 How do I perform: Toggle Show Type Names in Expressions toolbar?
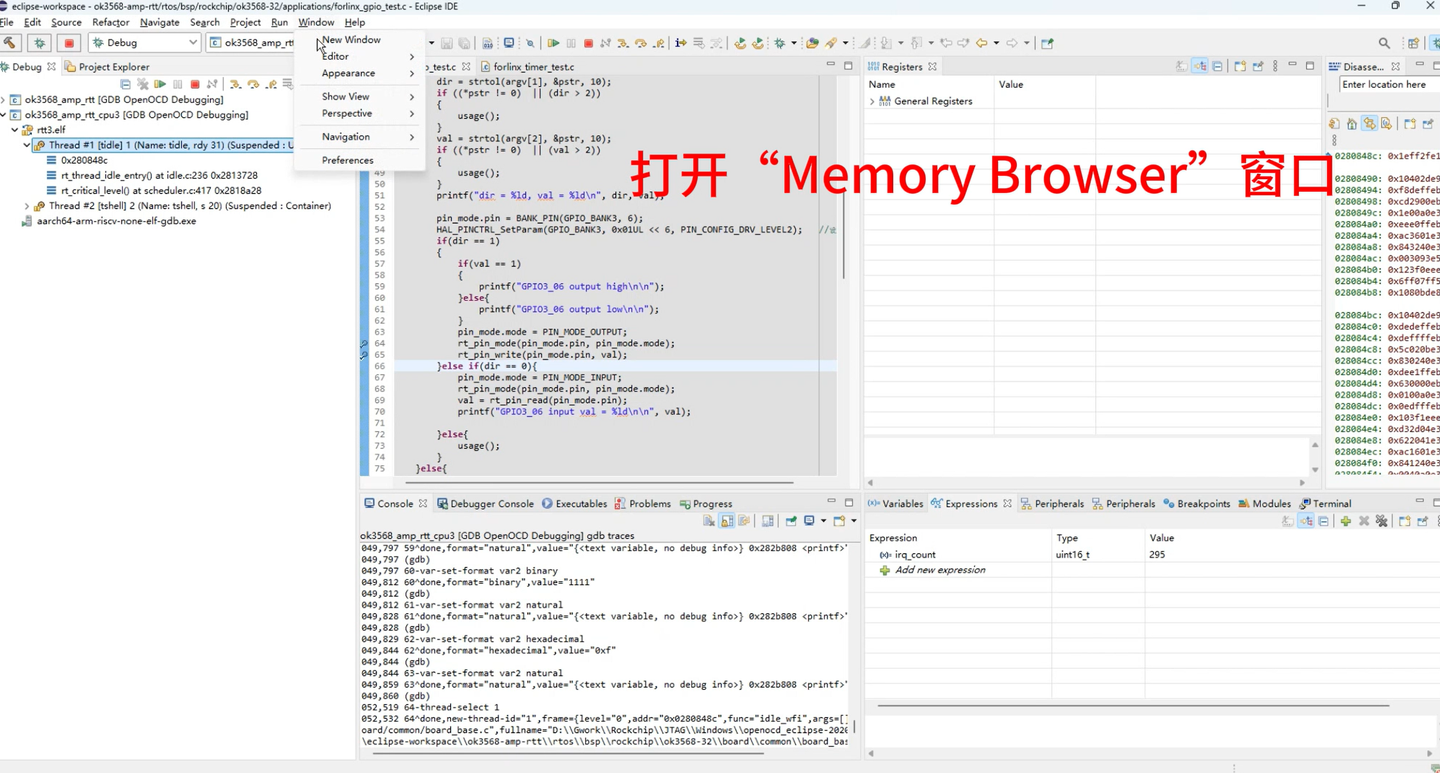1288,521
